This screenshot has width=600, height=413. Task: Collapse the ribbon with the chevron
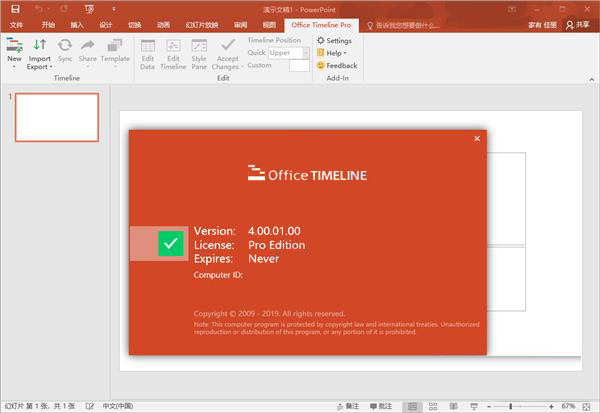point(592,79)
